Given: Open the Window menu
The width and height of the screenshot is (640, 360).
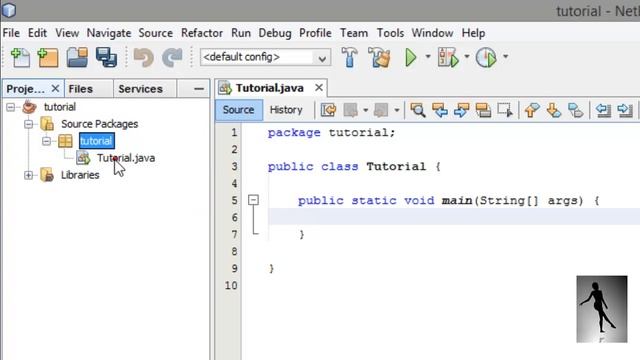Looking at the screenshot, I should coord(432,33).
